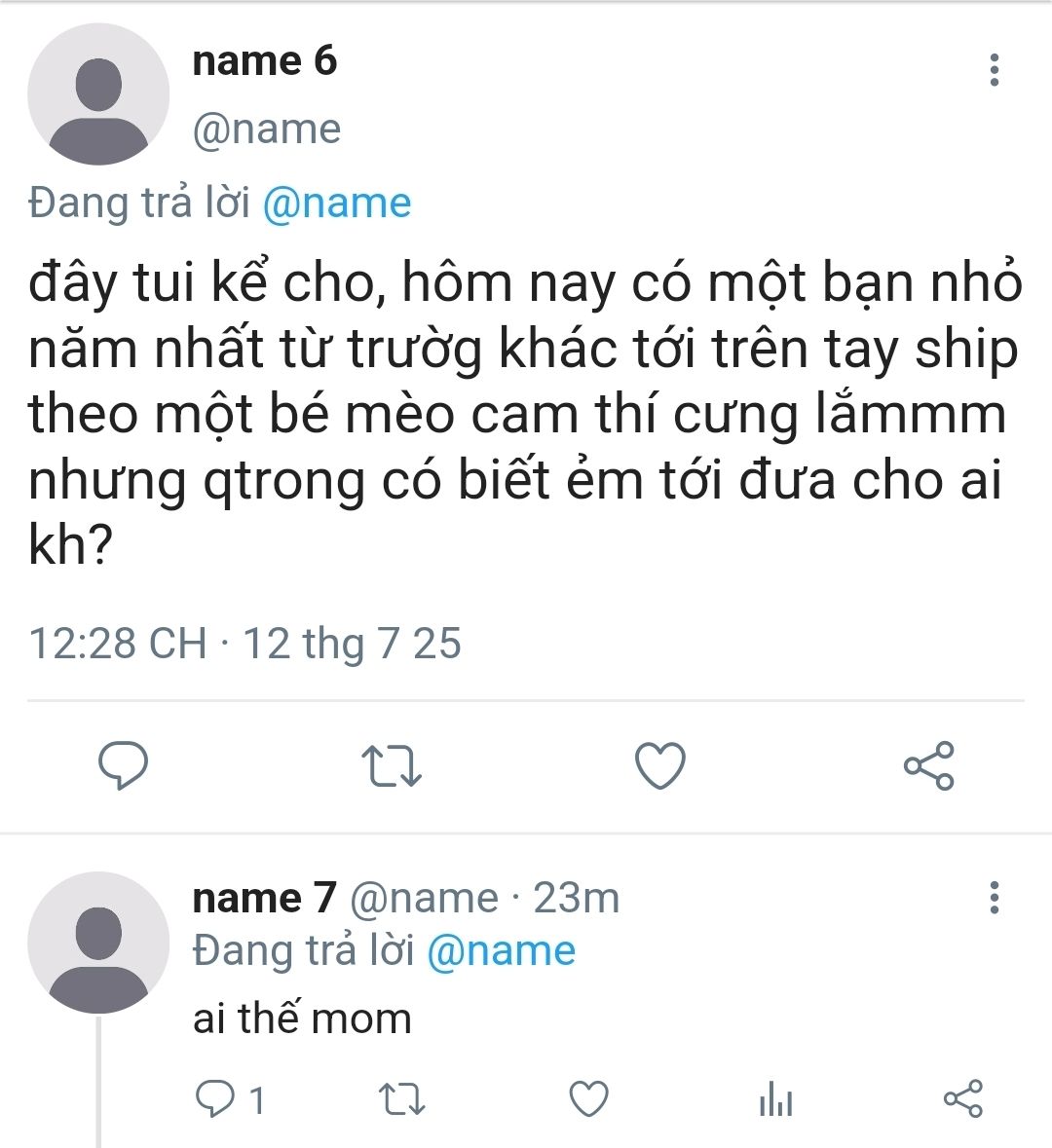
Task: Like the main tweet about the orange cat
Action: tap(659, 765)
